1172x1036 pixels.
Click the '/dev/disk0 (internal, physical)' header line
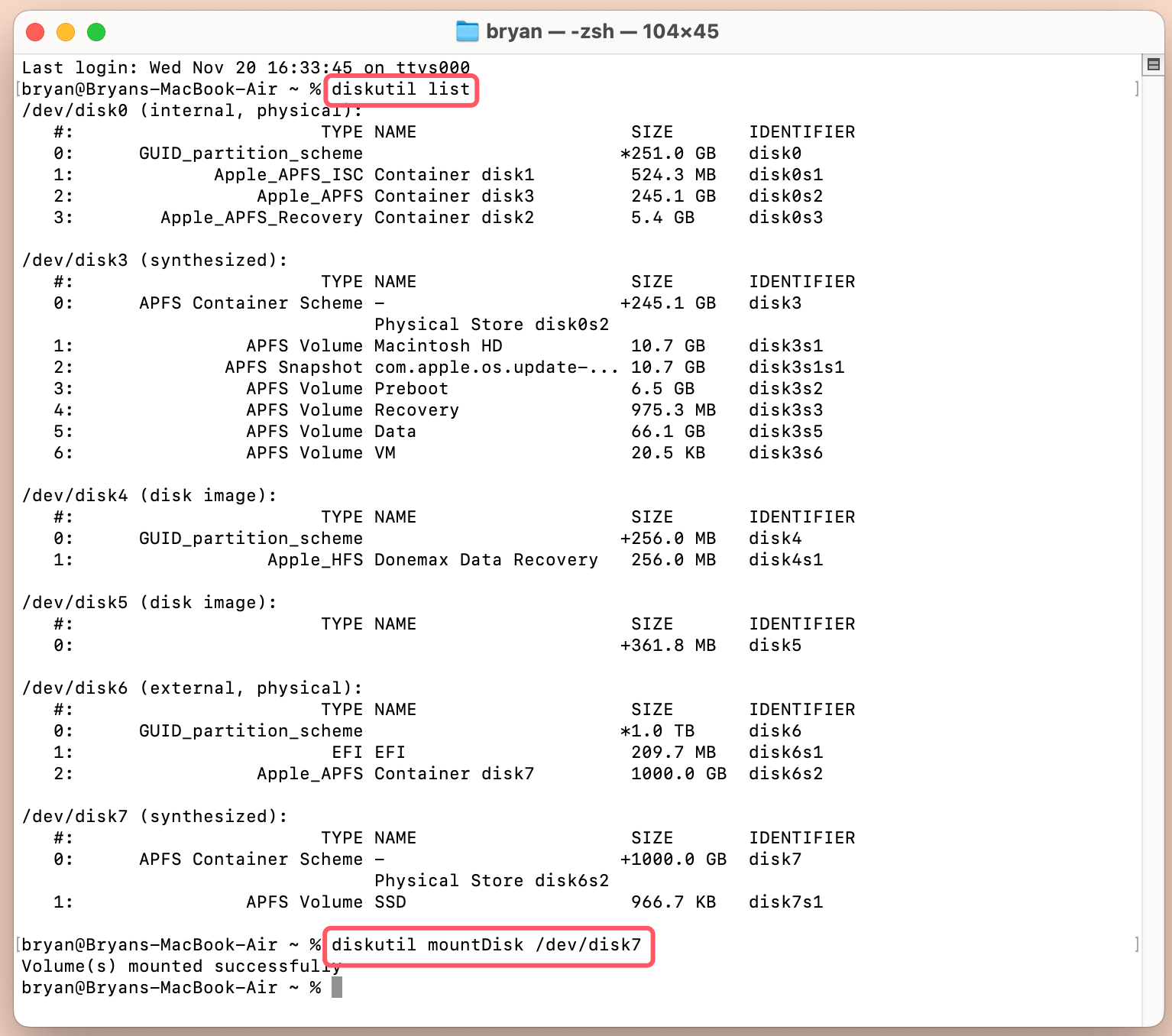191,111
